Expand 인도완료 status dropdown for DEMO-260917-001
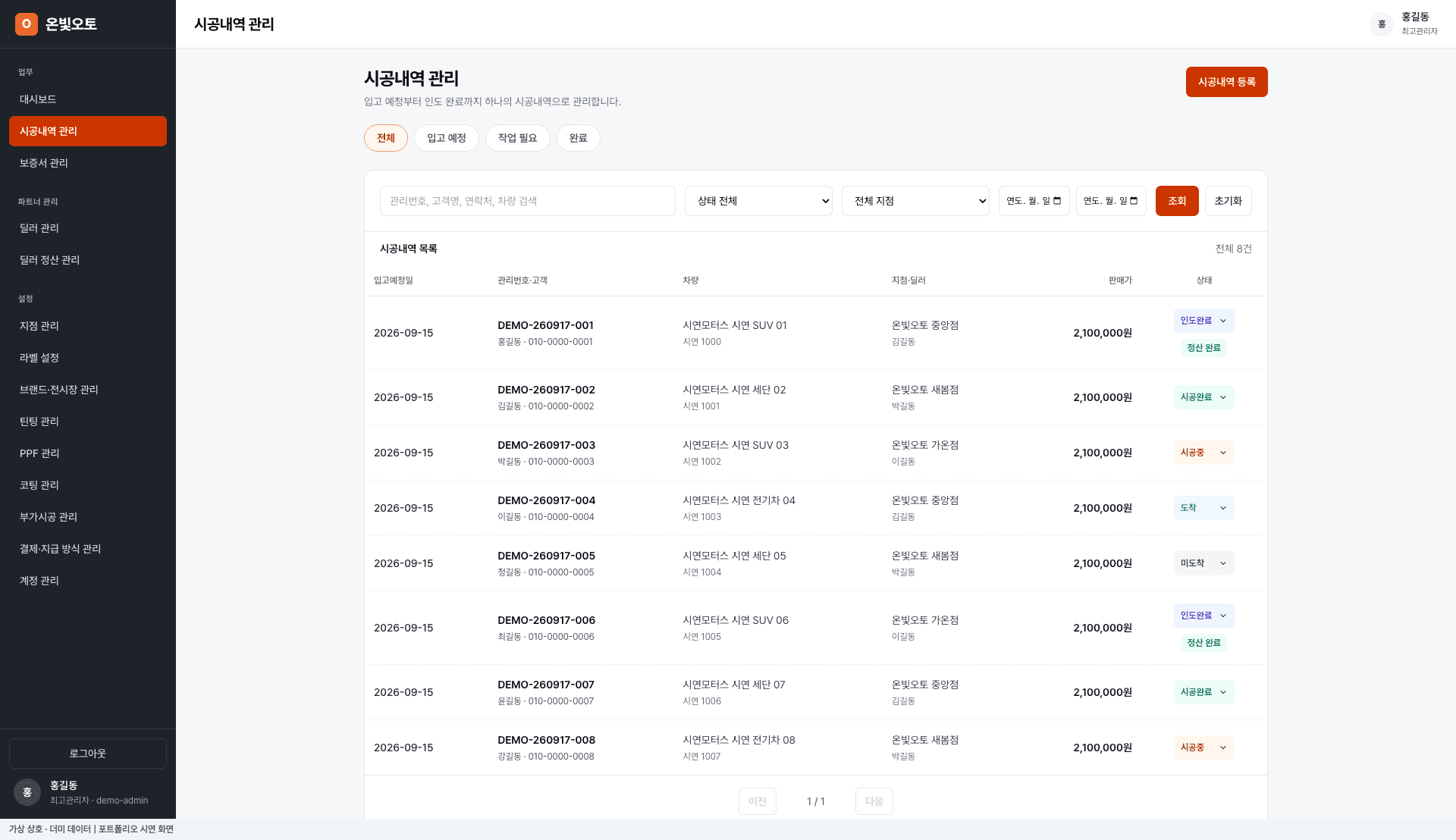 coord(1203,321)
